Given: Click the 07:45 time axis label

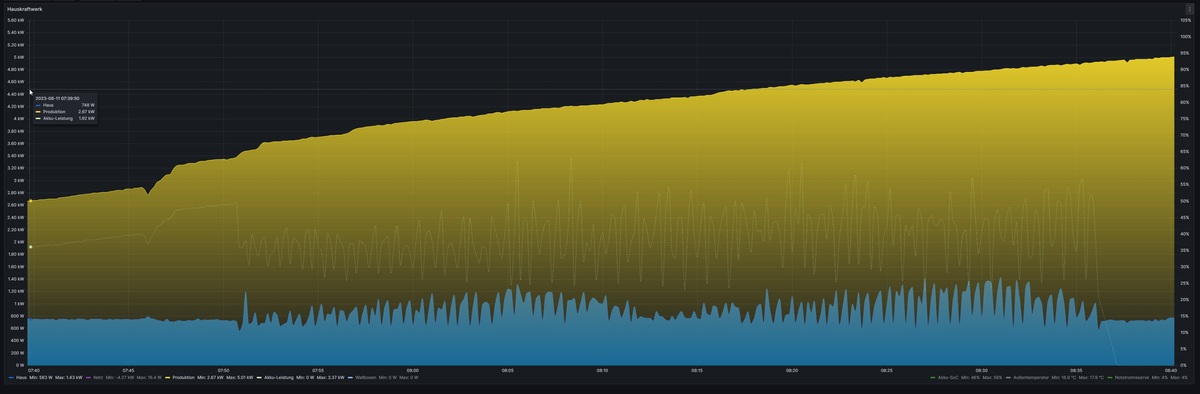Looking at the screenshot, I should [x=128, y=370].
